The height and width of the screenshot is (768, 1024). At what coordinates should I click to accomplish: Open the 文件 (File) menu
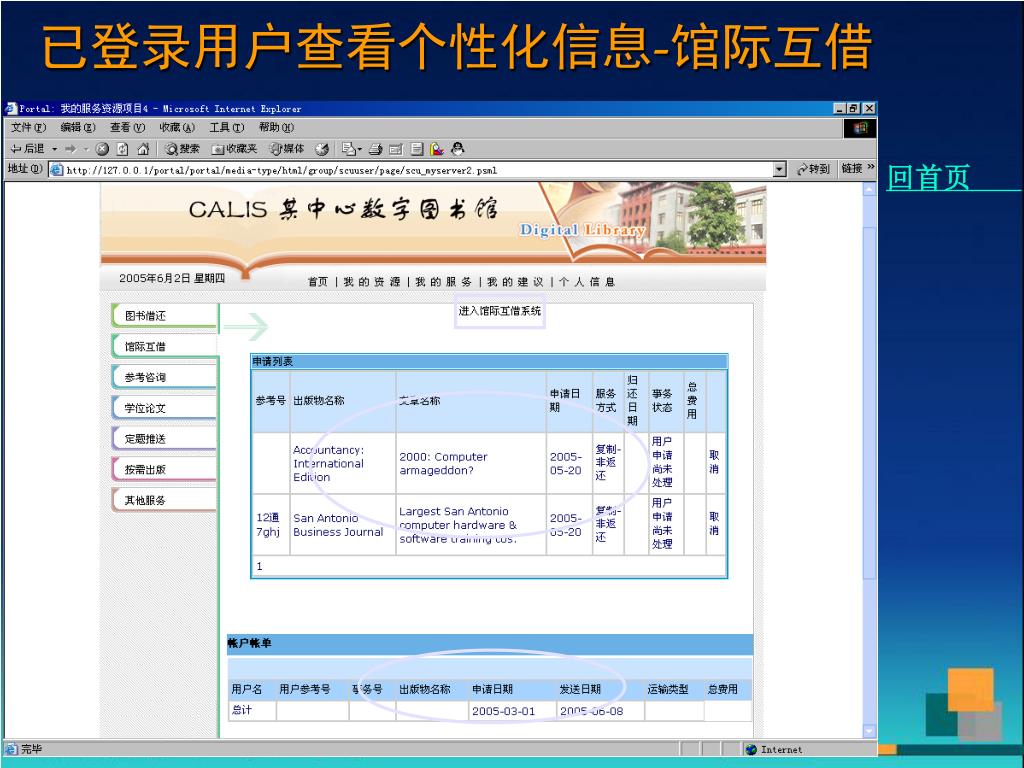[28, 127]
